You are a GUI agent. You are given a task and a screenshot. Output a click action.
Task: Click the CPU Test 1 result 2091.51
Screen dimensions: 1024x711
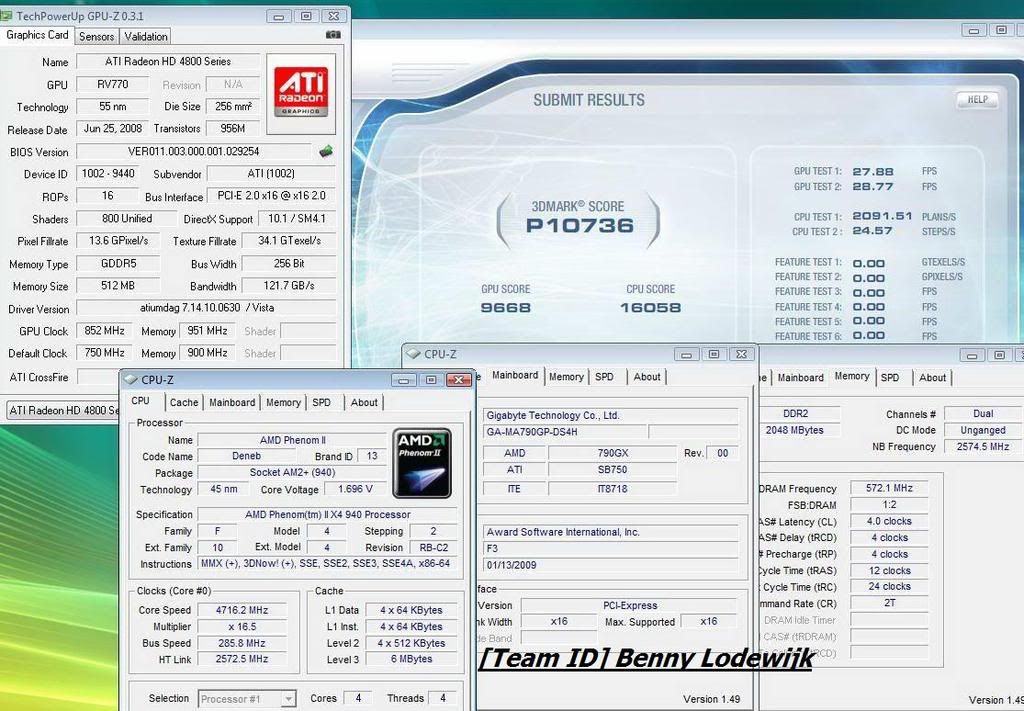882,216
